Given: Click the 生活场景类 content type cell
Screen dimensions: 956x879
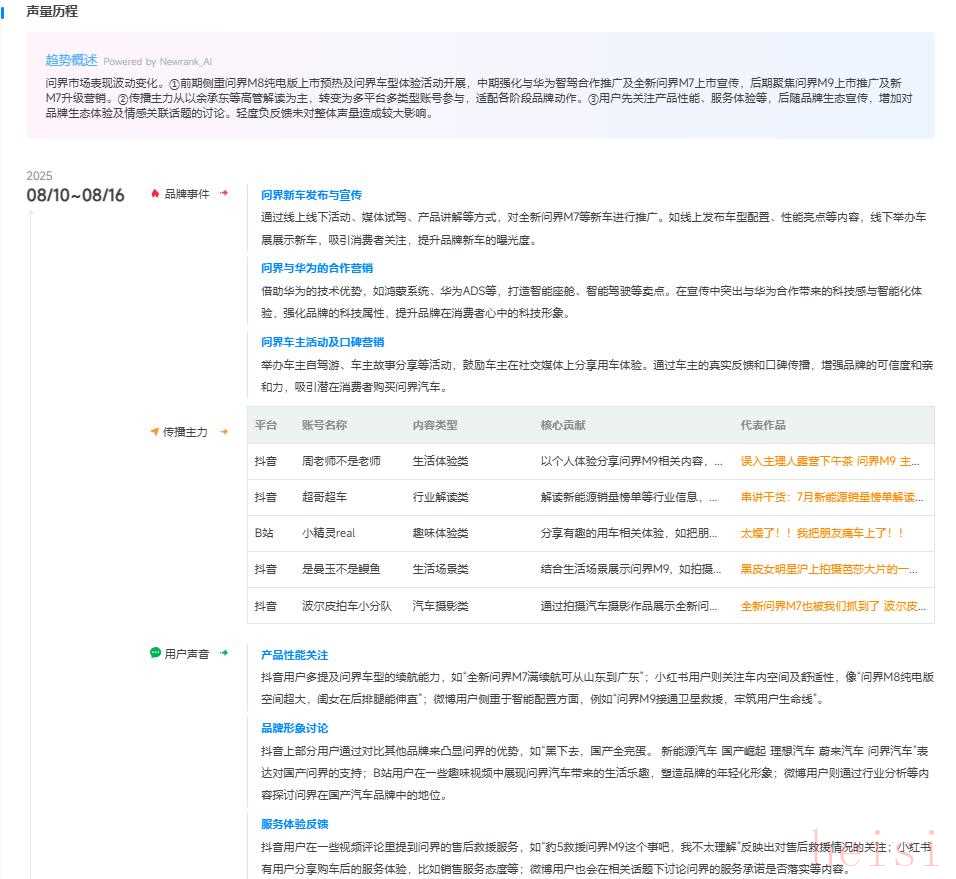Looking at the screenshot, I should point(440,569).
